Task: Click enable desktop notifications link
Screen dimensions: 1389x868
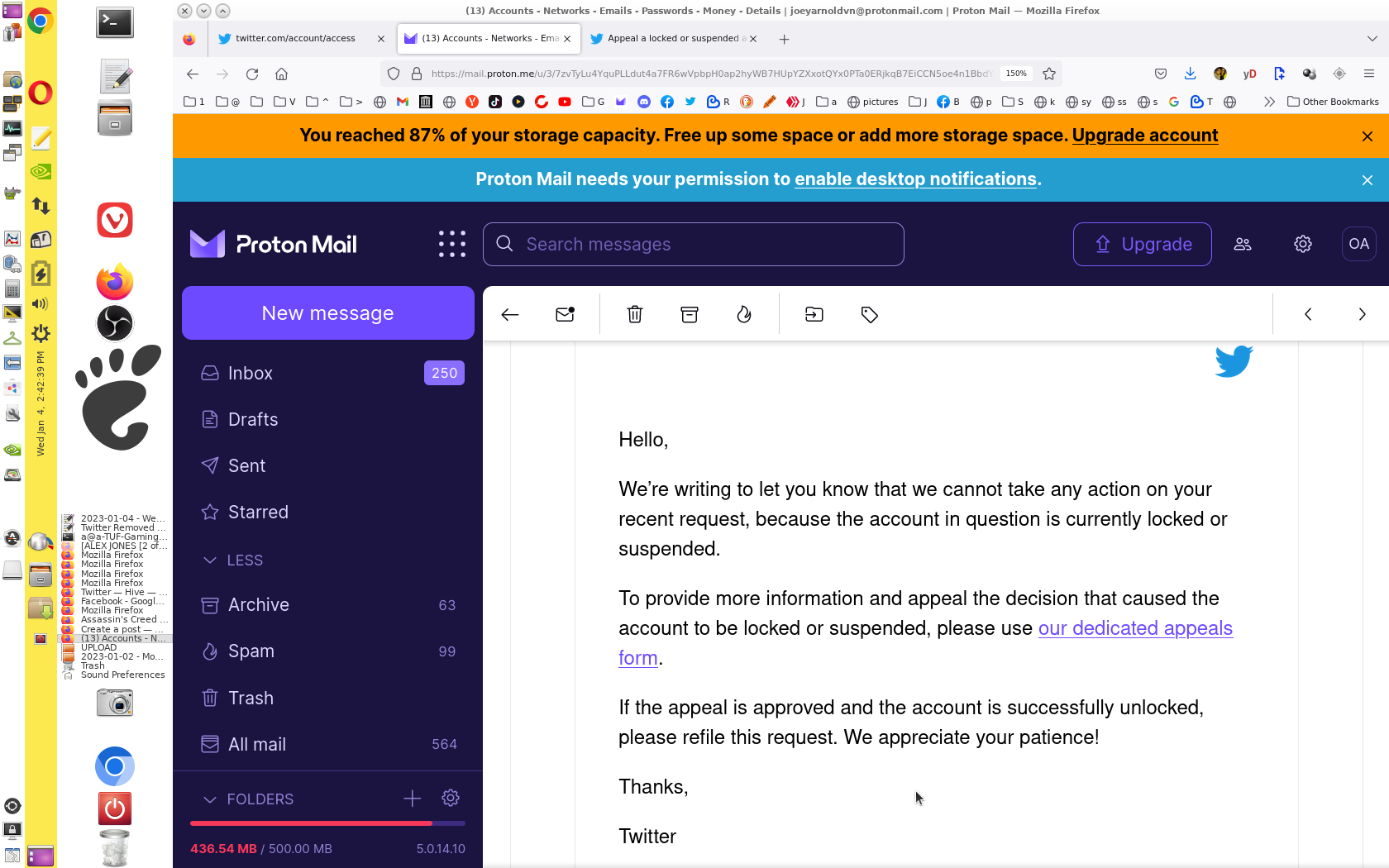Action: coord(915,179)
